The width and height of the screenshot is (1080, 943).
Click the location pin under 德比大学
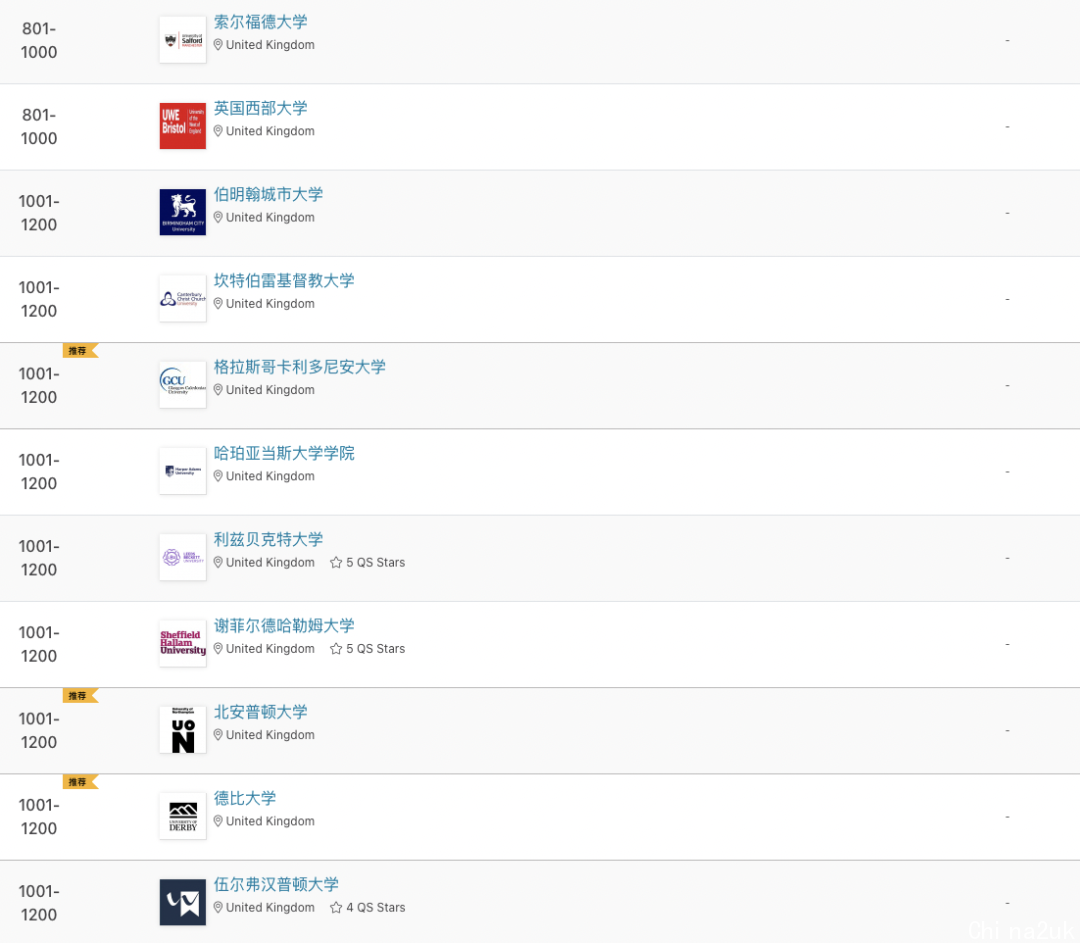point(218,821)
